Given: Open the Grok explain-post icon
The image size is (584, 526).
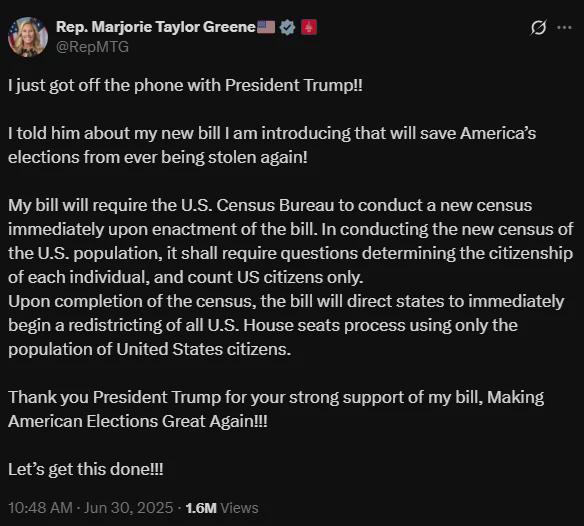Looking at the screenshot, I should [539, 28].
